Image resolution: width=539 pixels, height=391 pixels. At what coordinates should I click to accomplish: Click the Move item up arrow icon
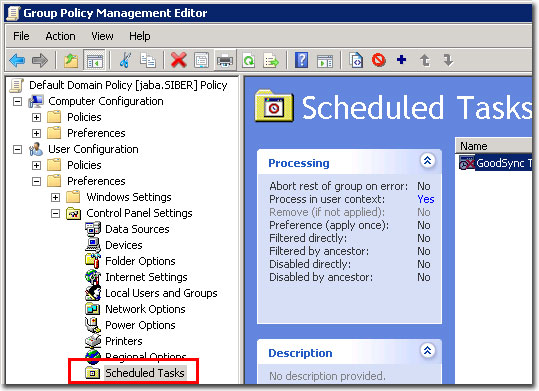pos(425,61)
